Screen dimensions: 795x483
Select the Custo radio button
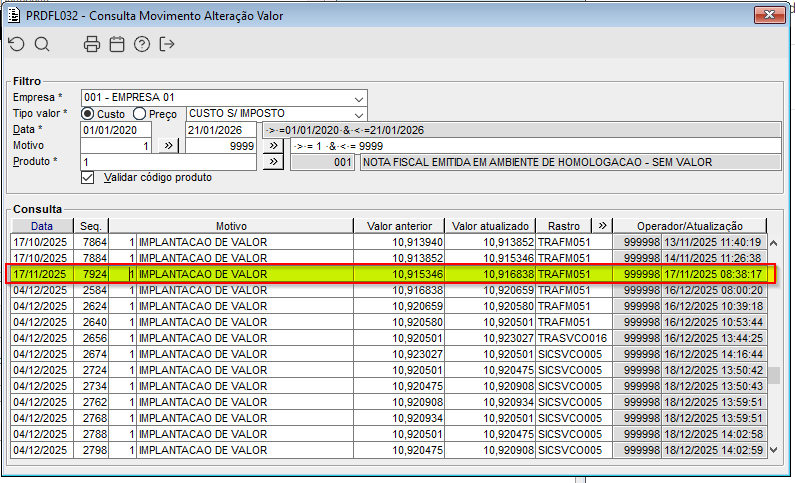[88, 114]
